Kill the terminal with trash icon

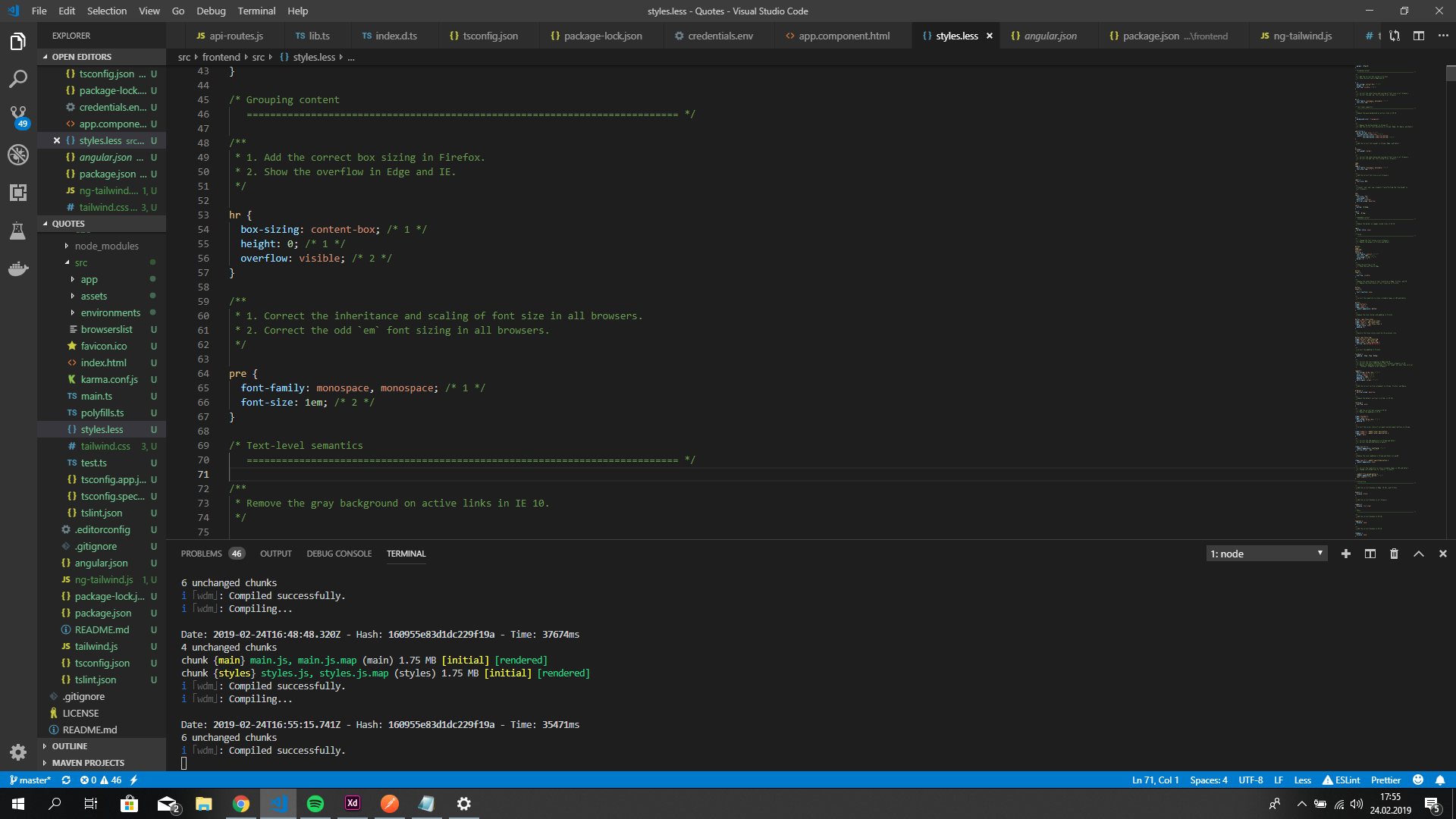(1394, 554)
